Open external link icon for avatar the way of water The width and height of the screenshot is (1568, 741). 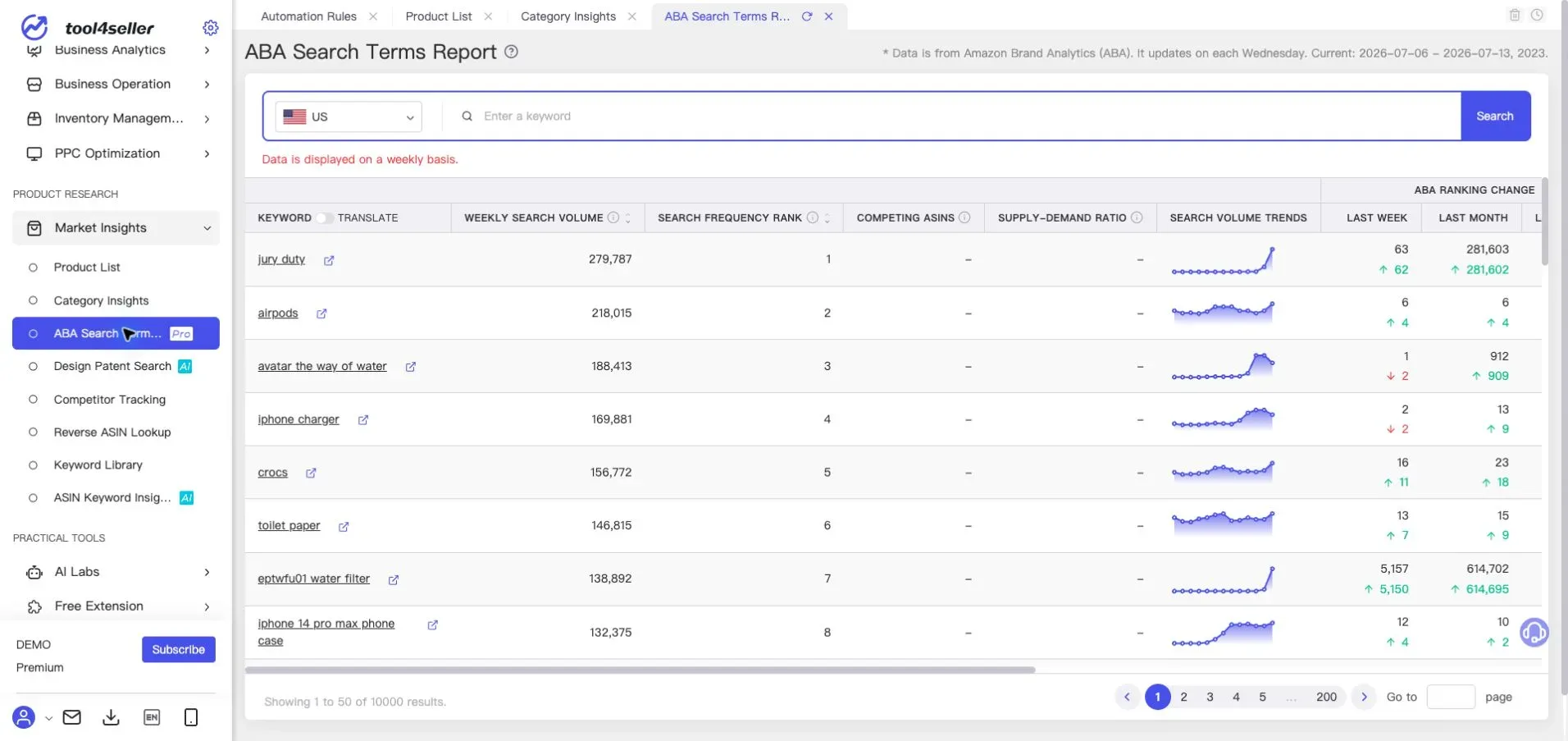pyautogui.click(x=411, y=367)
